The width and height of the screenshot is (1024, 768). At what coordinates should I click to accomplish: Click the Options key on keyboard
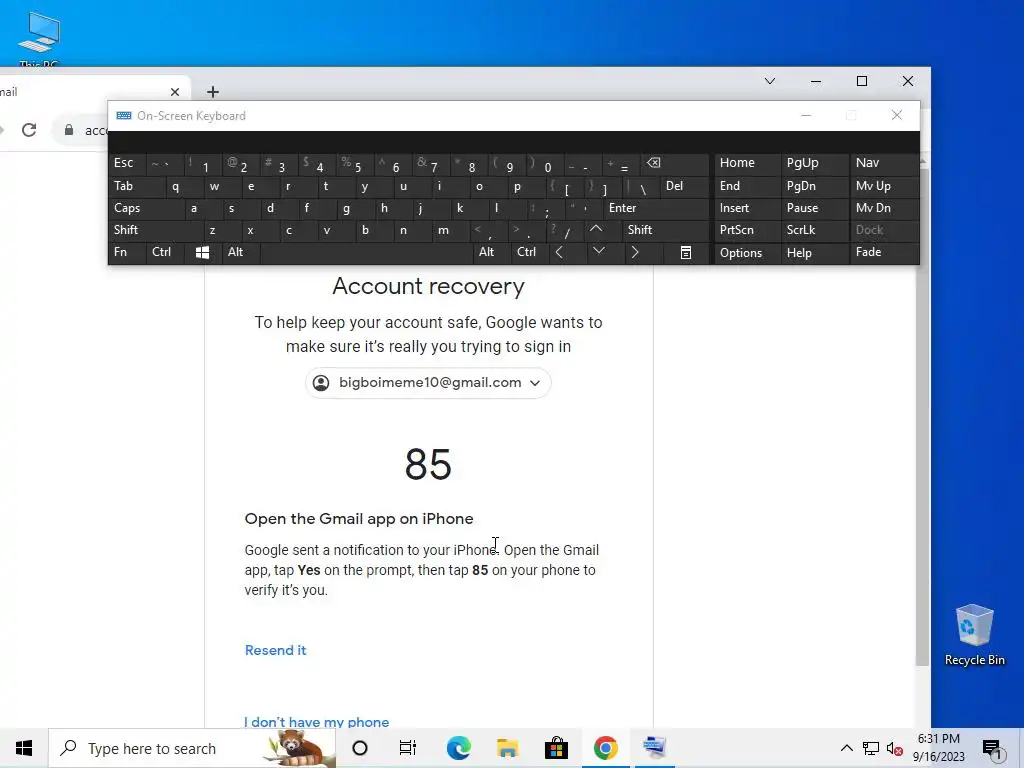[x=748, y=253]
